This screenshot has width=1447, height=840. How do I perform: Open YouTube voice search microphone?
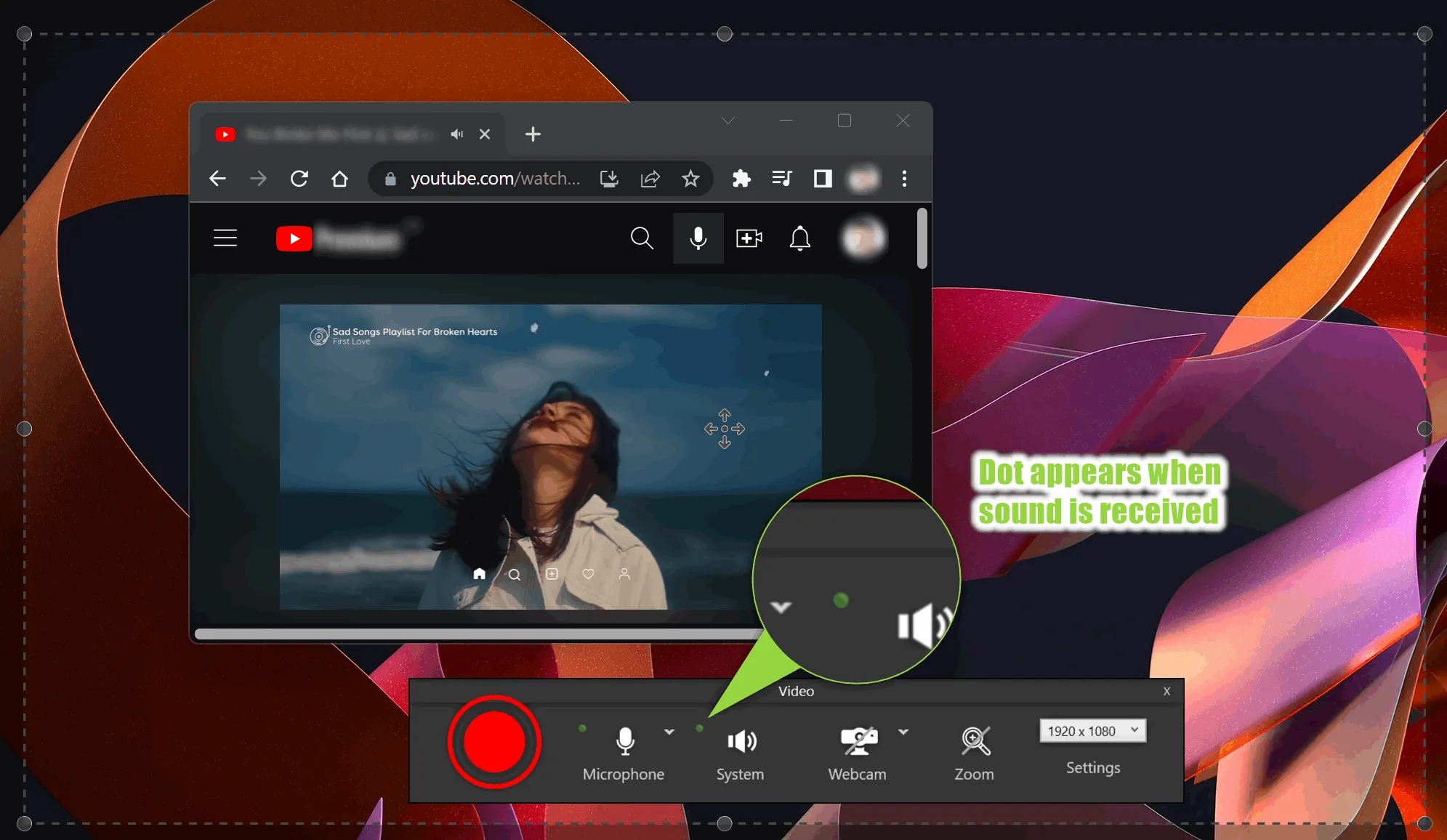coord(698,238)
